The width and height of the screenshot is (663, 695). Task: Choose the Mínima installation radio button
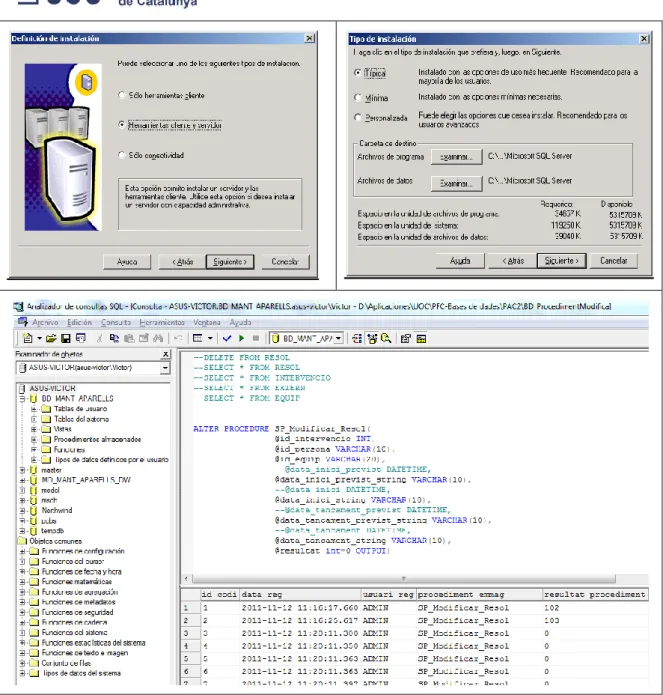tap(358, 97)
